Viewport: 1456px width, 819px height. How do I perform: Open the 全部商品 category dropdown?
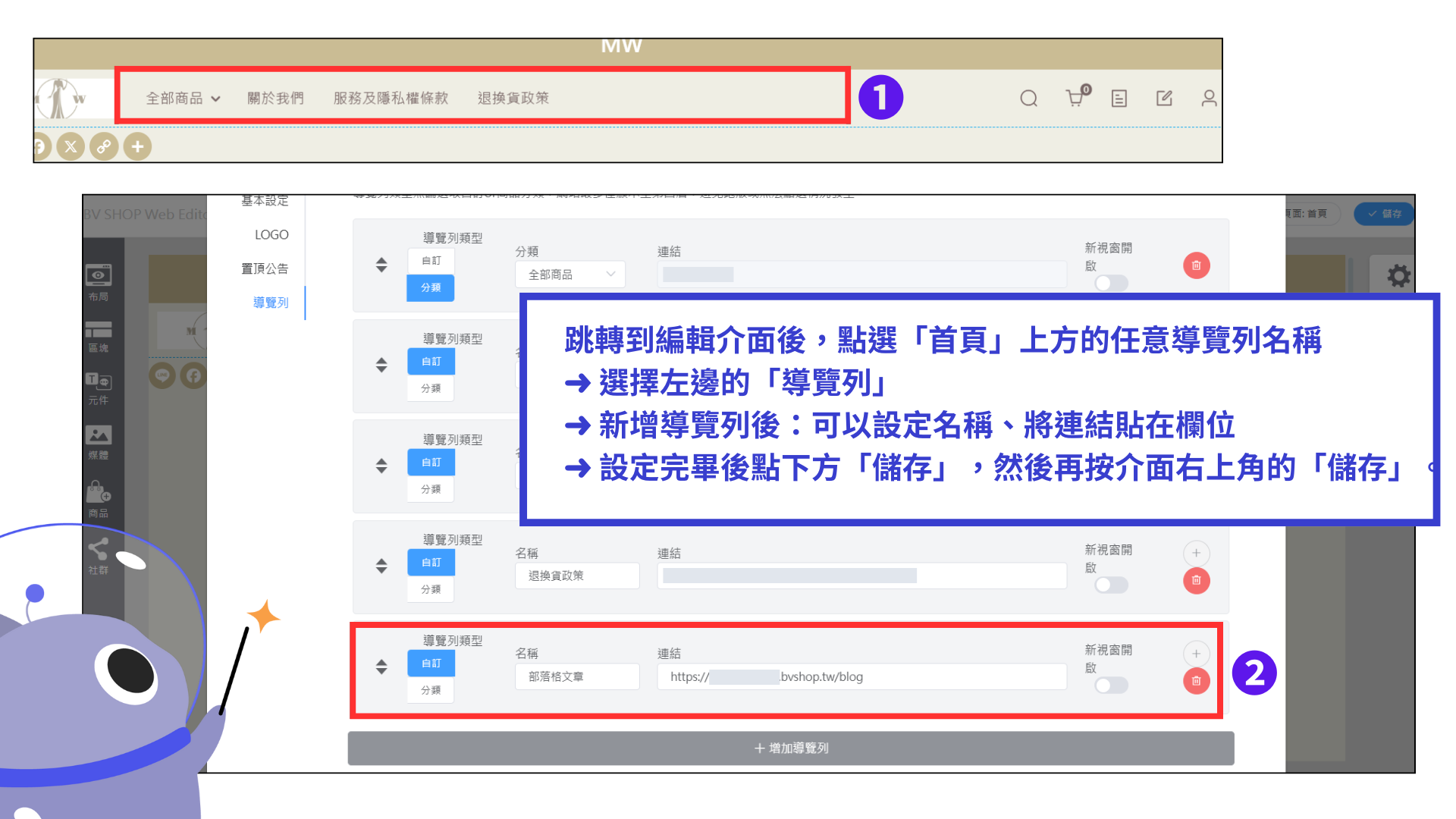click(570, 275)
